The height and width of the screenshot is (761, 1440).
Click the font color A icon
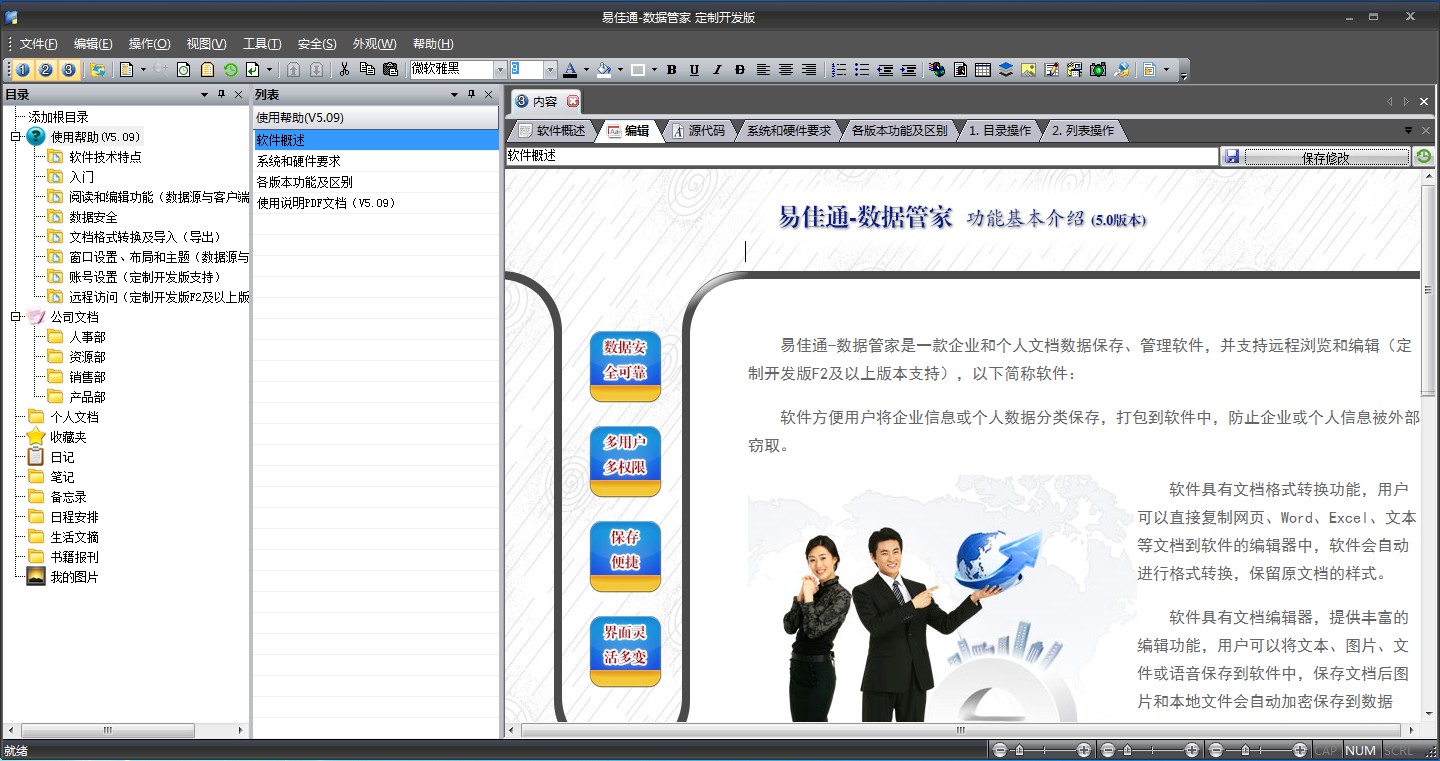tap(570, 70)
